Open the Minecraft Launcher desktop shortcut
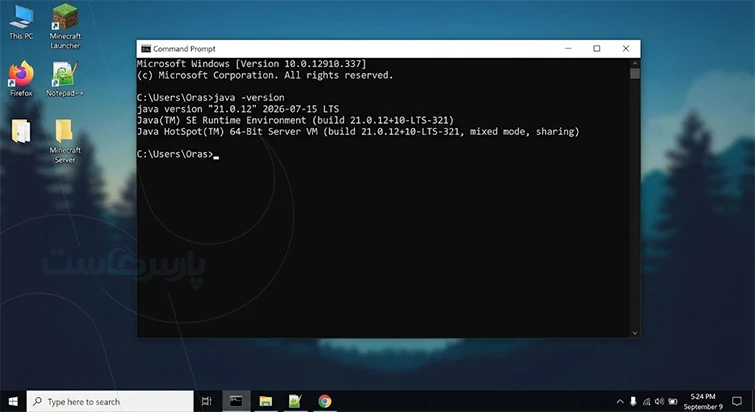The image size is (755, 412). 65,26
